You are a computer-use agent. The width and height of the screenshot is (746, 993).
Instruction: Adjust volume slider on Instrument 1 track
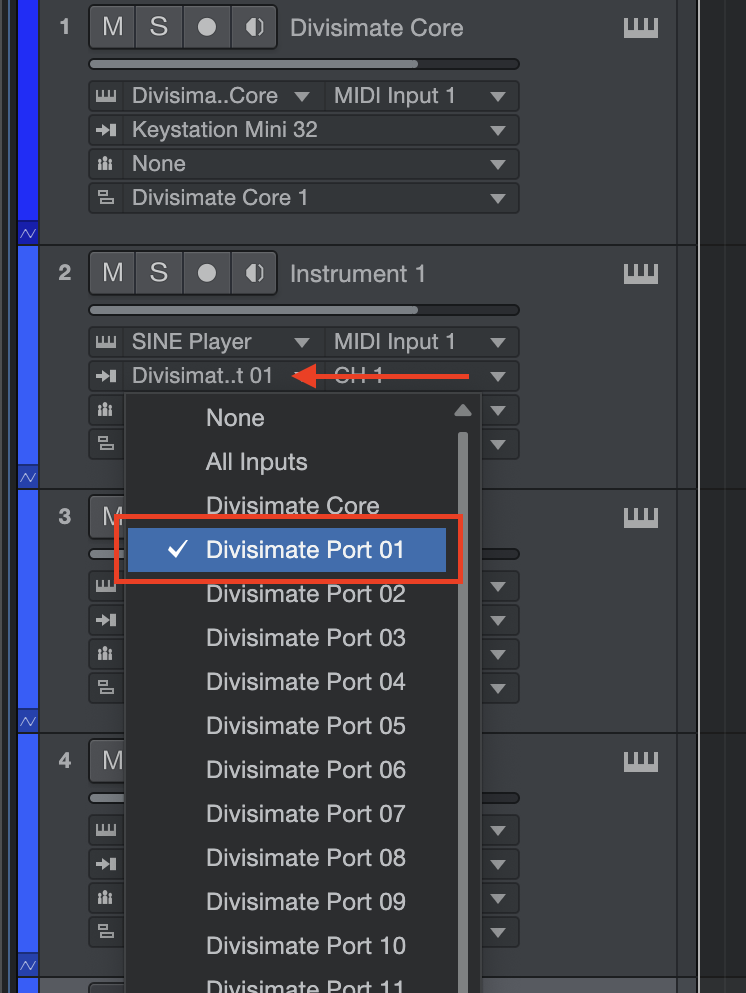(304, 310)
